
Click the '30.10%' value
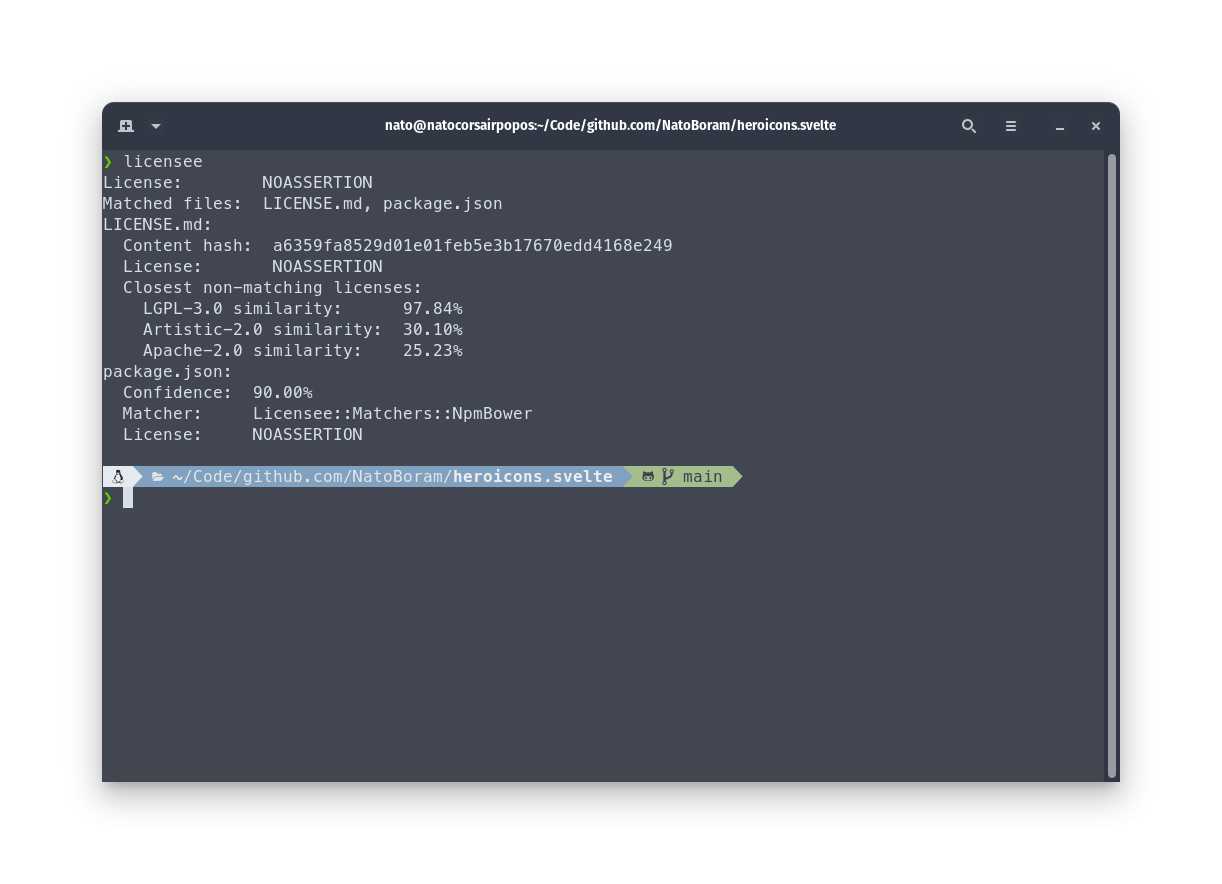(x=433, y=330)
